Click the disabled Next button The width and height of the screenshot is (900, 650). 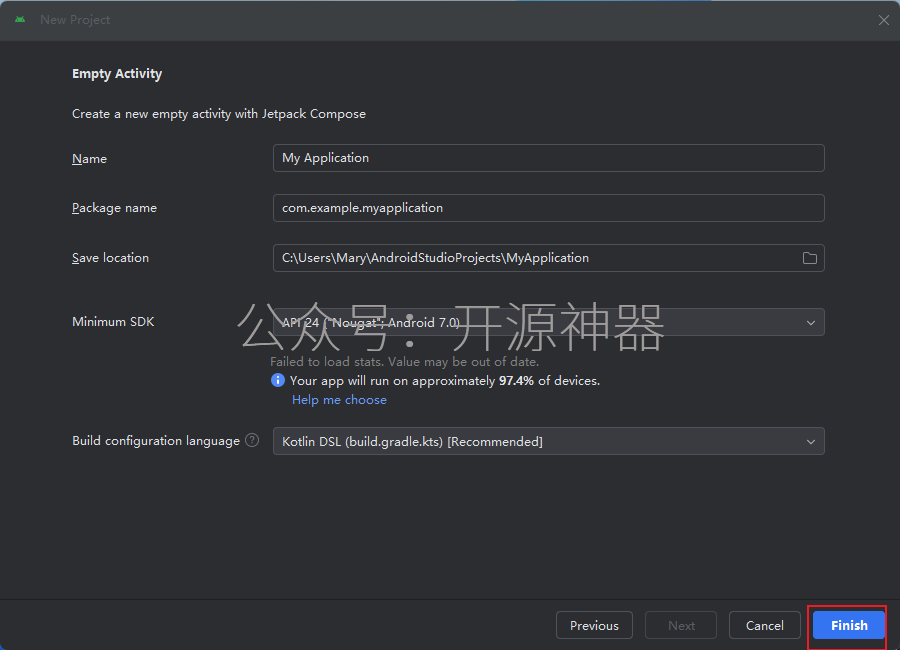681,625
